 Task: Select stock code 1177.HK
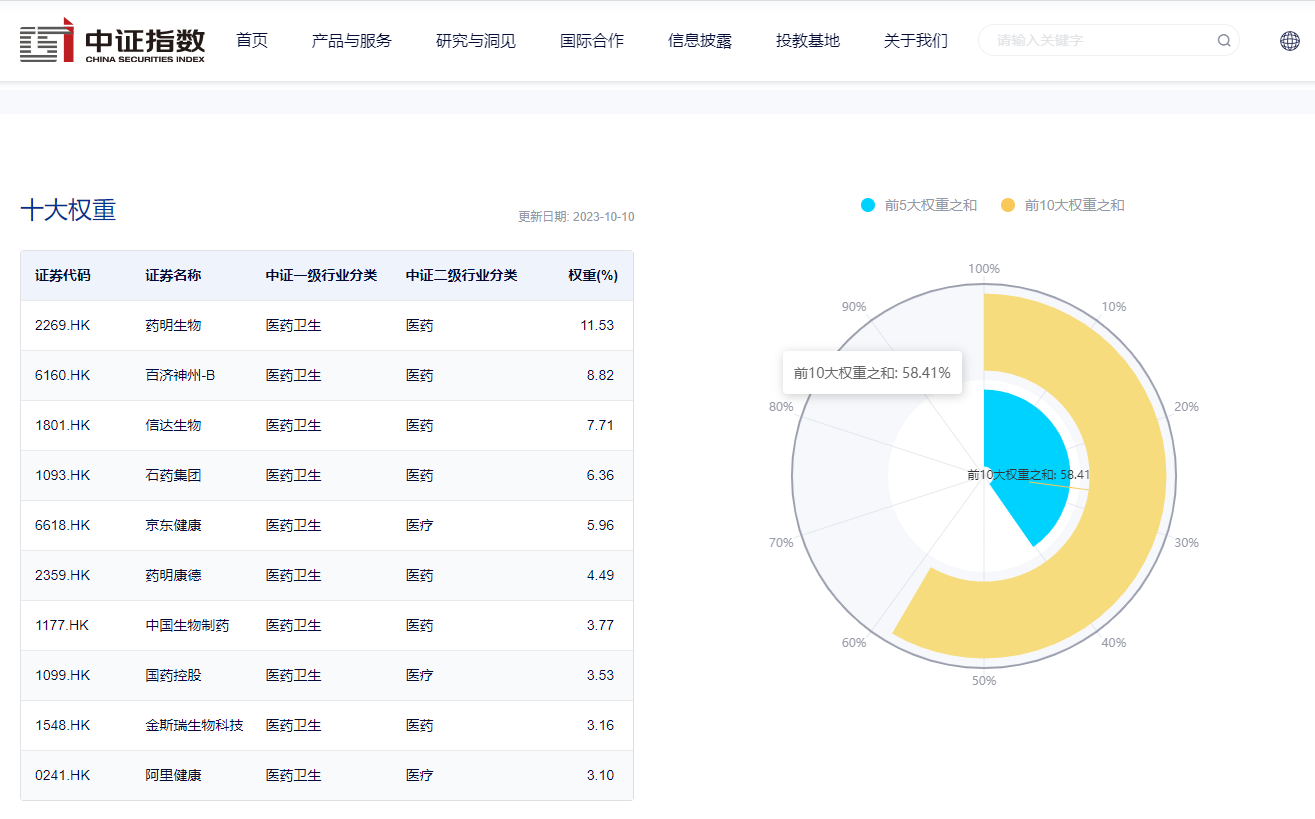coord(62,625)
